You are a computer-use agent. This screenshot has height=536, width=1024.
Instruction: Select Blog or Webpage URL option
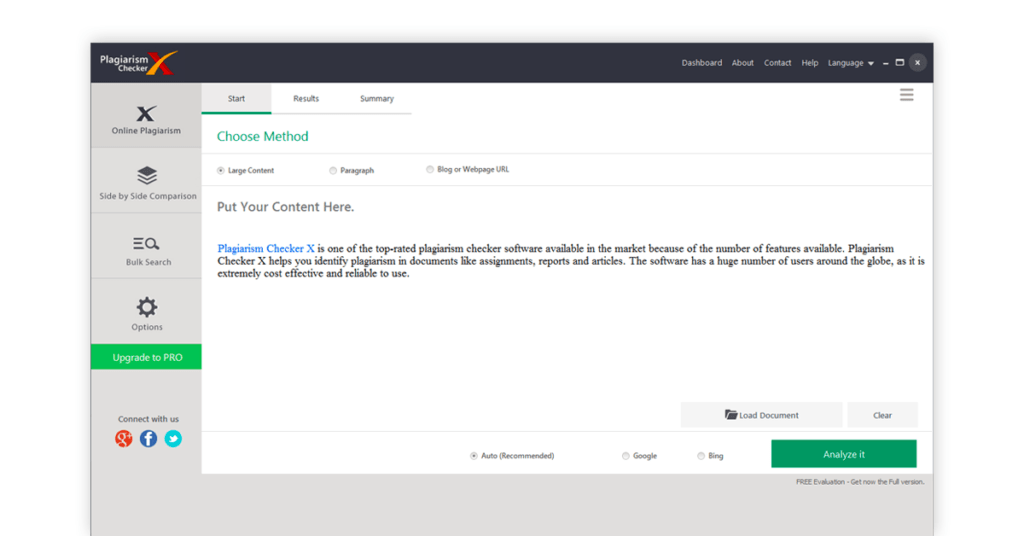430,170
